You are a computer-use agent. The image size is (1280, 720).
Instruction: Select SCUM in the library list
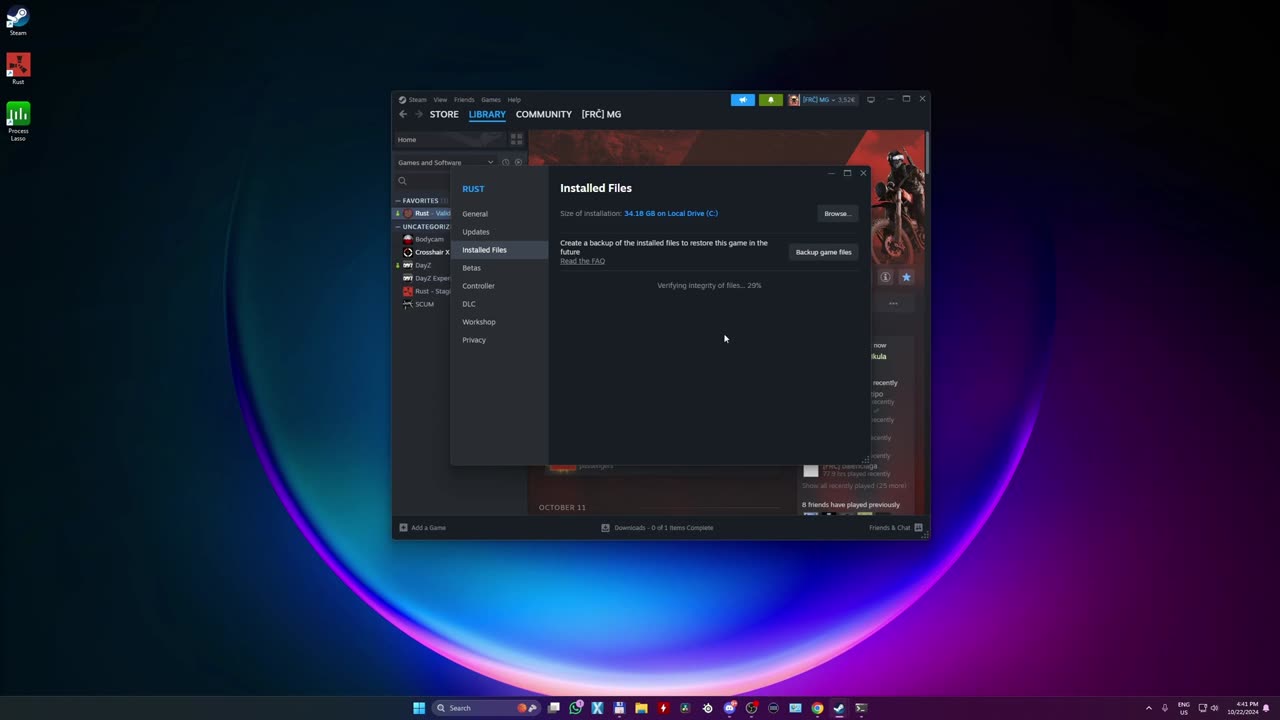(424, 304)
